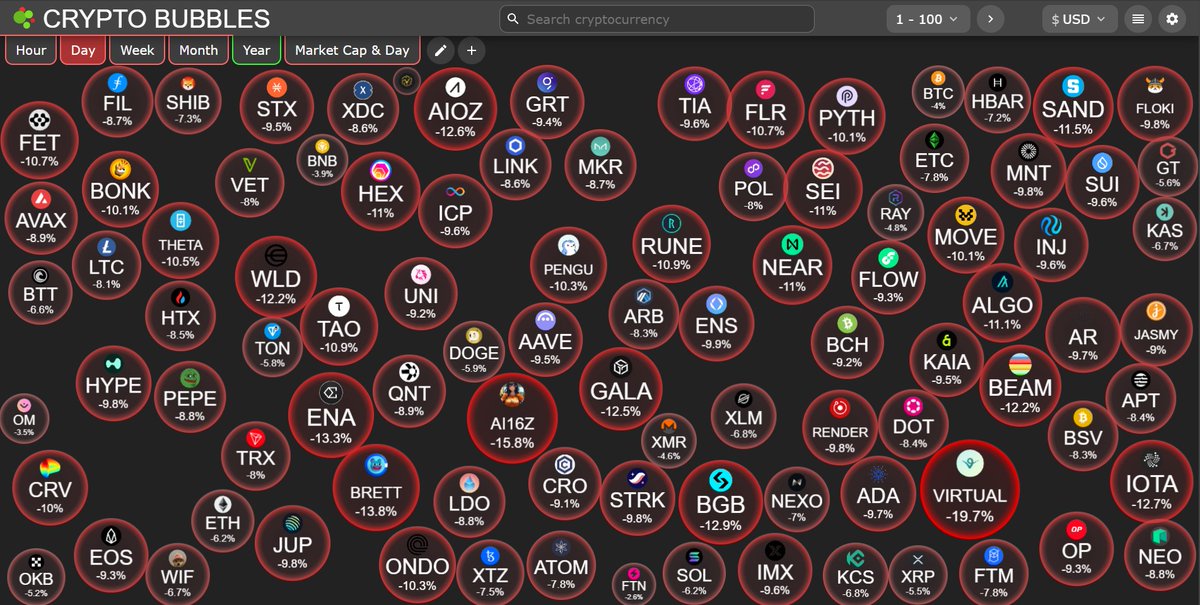Click the WLD bubble

coord(276,277)
